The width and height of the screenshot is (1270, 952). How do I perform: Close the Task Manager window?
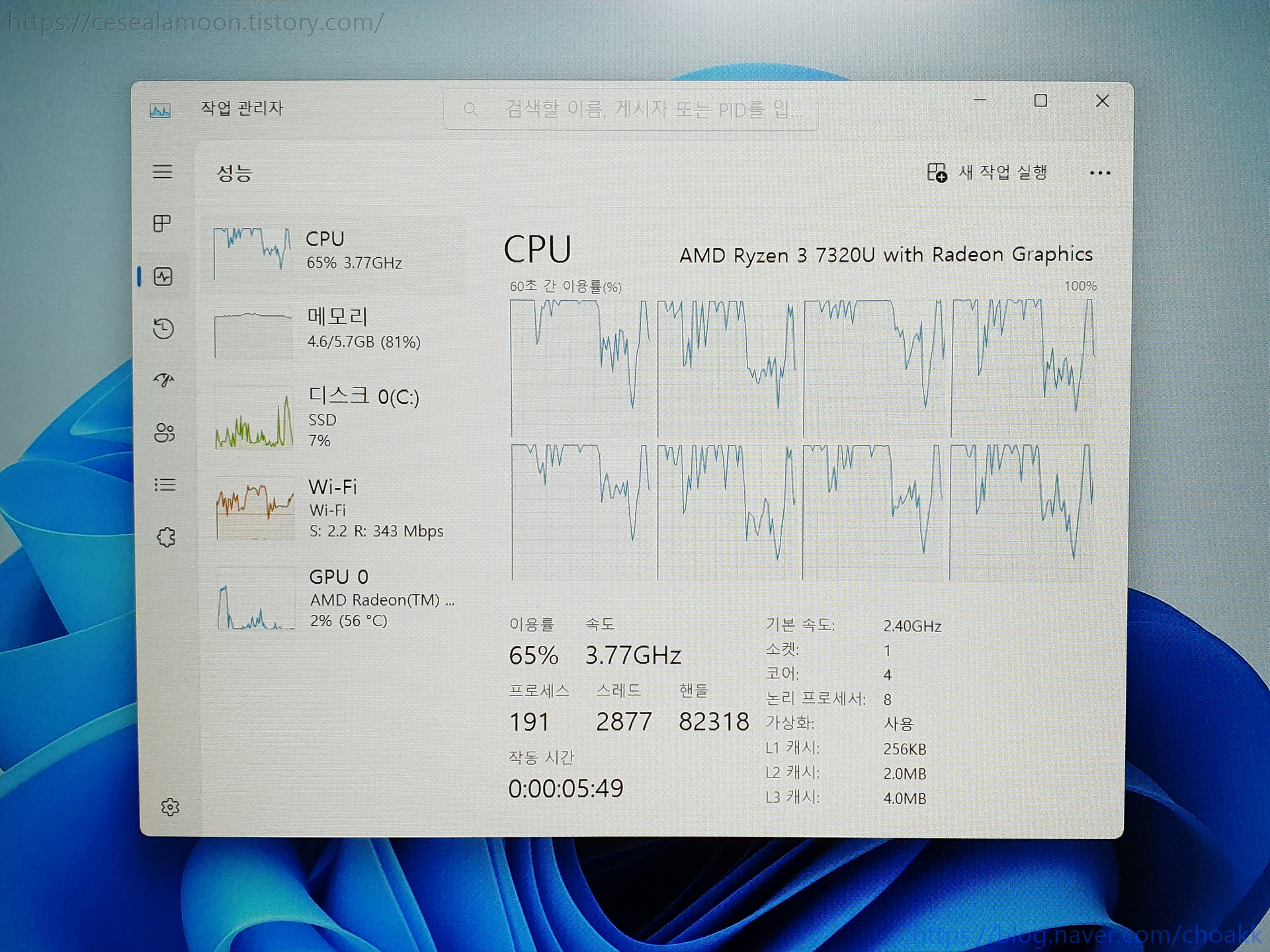[1102, 100]
